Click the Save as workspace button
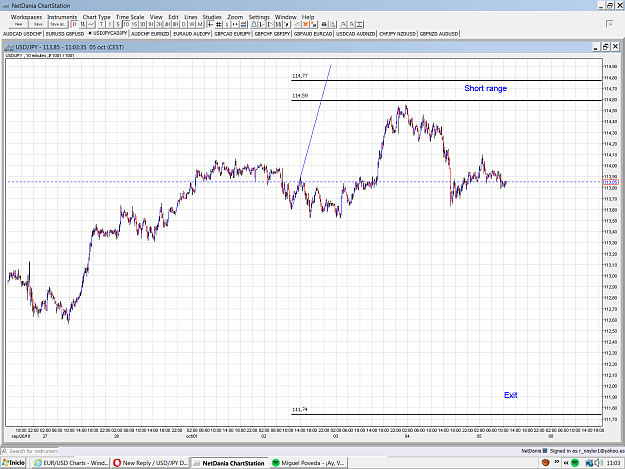Image resolution: width=625 pixels, height=469 pixels. click(x=58, y=24)
